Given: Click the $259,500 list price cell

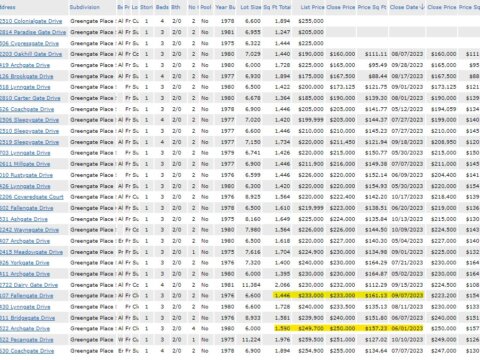Looking at the screenshot, I should pyautogui.click(x=311, y=340).
